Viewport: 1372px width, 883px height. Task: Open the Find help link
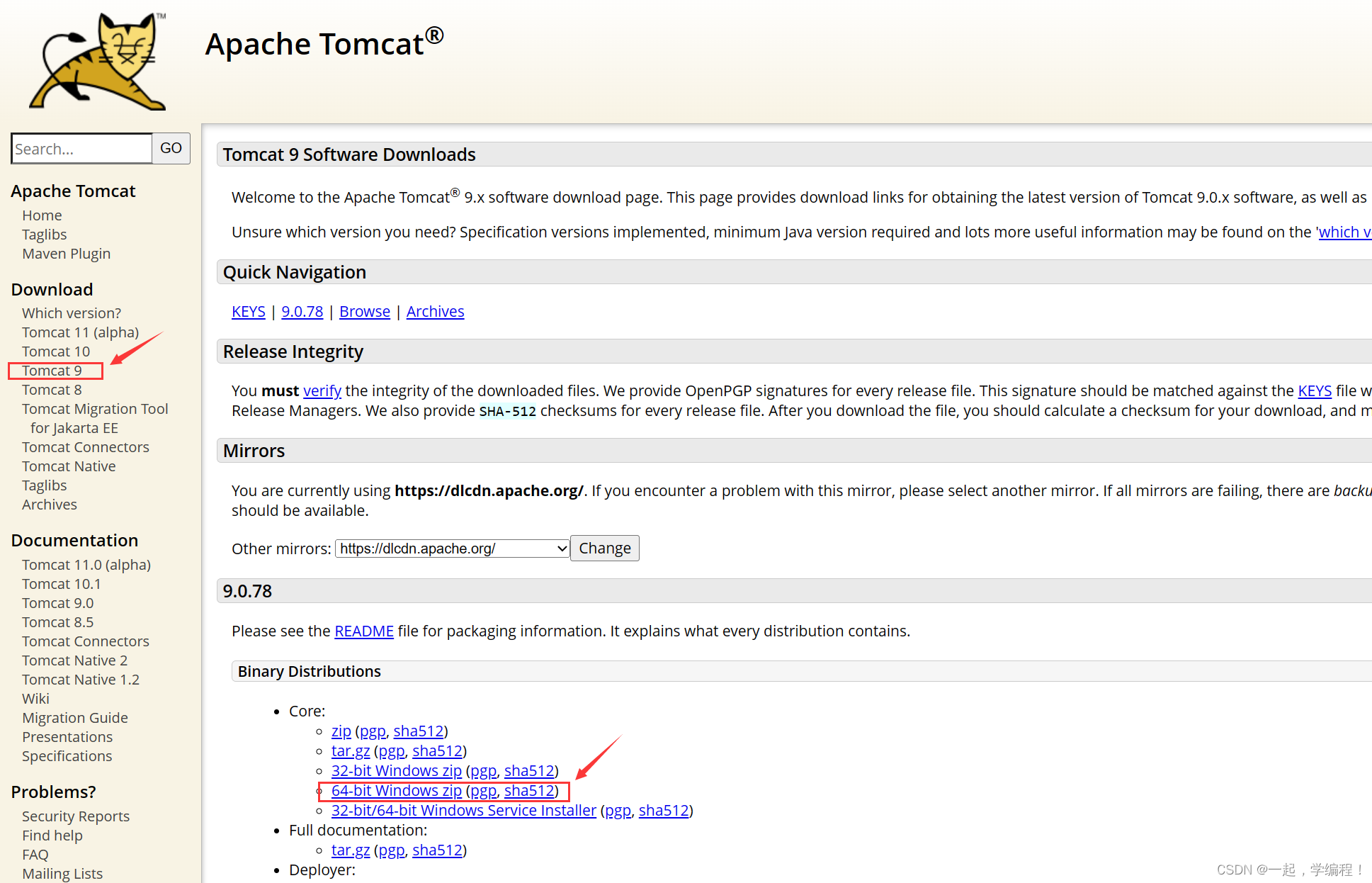[x=52, y=835]
